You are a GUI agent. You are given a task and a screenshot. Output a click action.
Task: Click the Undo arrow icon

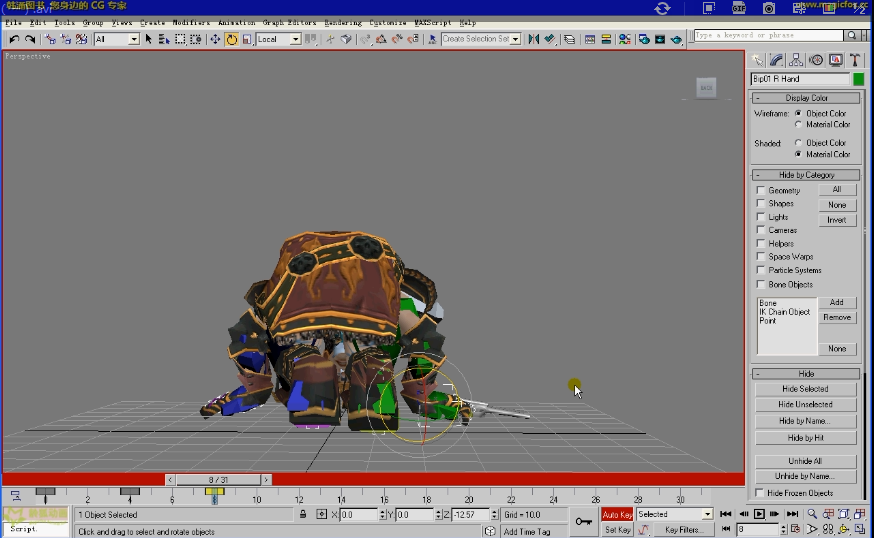[x=14, y=39]
